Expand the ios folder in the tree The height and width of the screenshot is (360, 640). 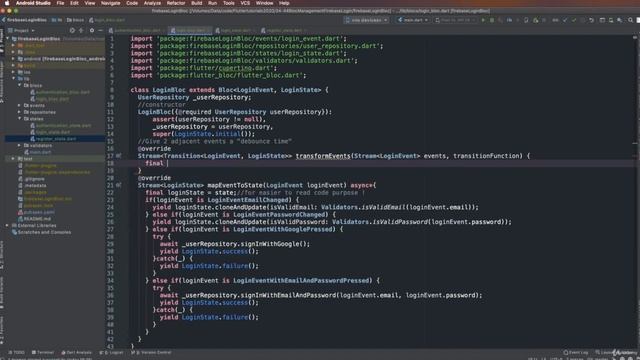[13, 72]
